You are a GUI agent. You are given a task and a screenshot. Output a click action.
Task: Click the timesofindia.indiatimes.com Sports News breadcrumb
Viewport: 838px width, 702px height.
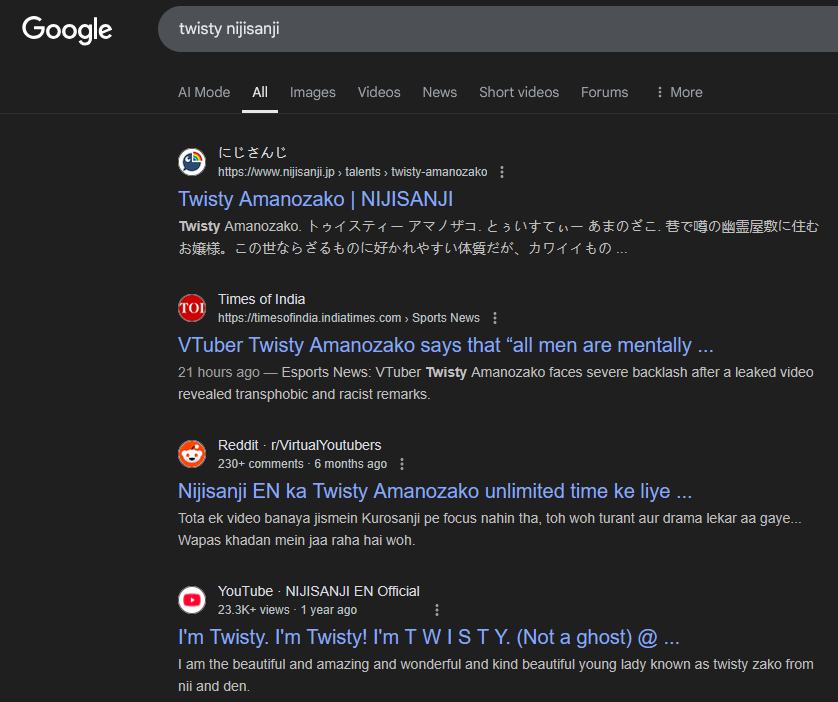[x=349, y=318]
